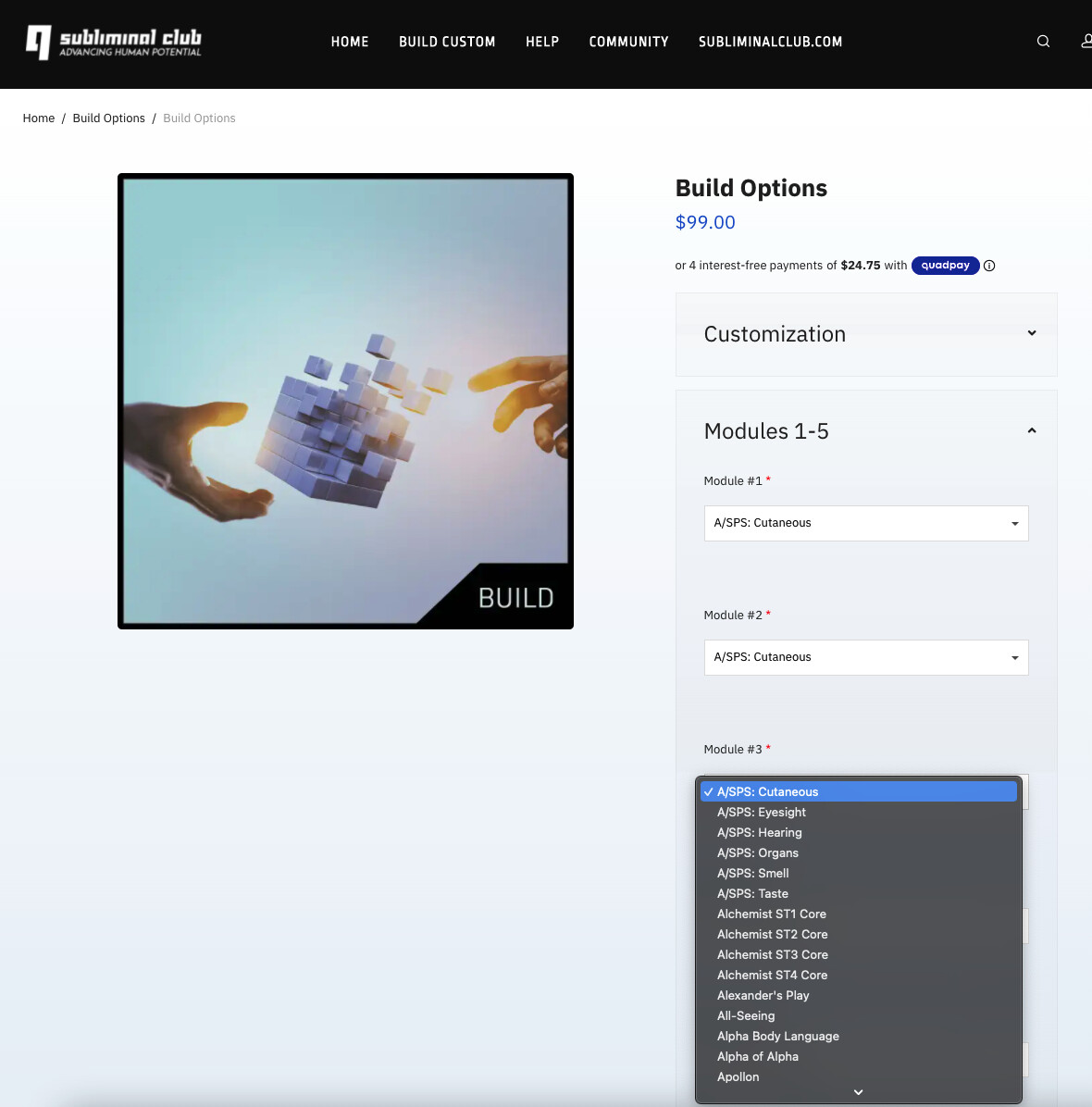Screen dimensions: 1092x1107
Task: Click the Subliminal Club logo
Action: tap(114, 43)
